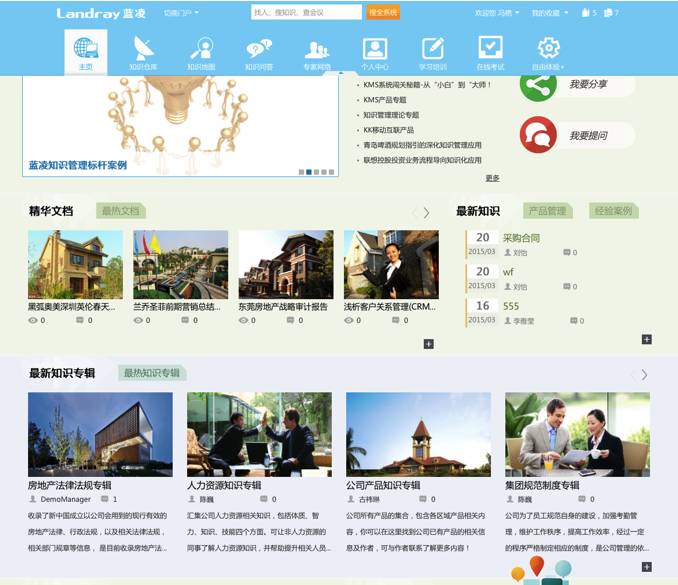
Task: Click comment icon under 浅析客户关系管理(CRM...
Action: click(x=396, y=320)
